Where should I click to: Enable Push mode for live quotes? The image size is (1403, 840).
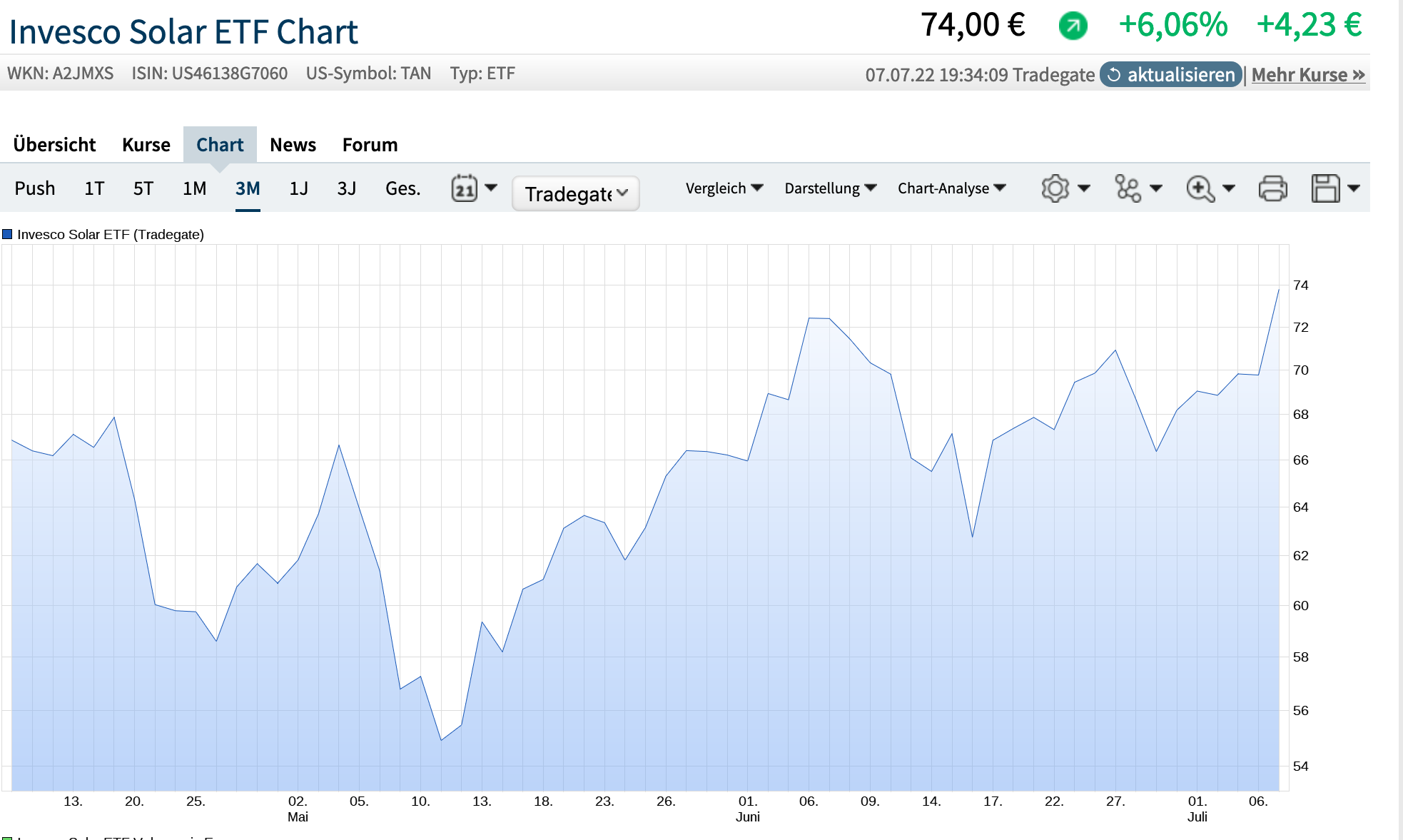point(35,188)
